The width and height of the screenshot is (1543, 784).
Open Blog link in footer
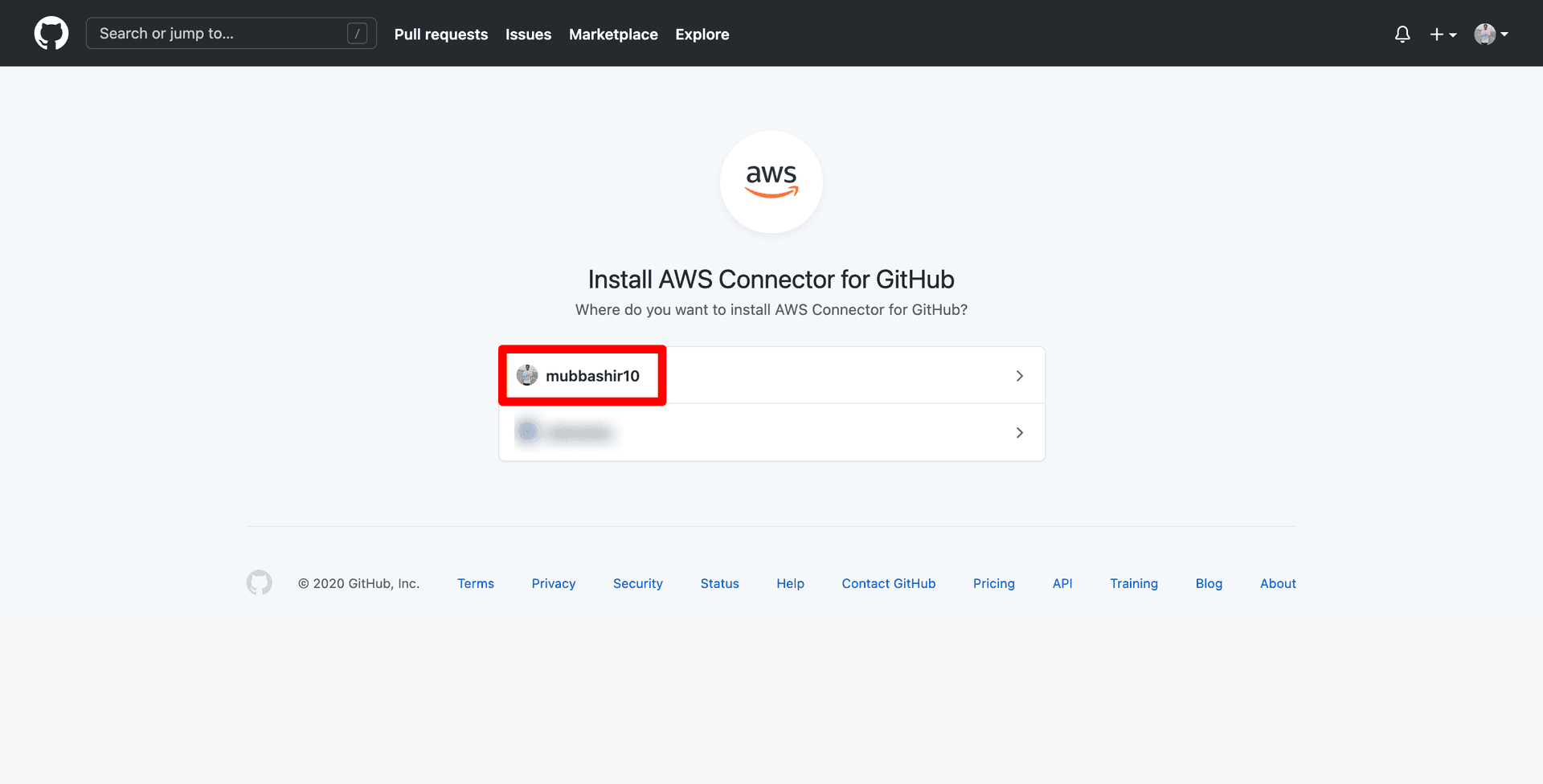[x=1209, y=583]
